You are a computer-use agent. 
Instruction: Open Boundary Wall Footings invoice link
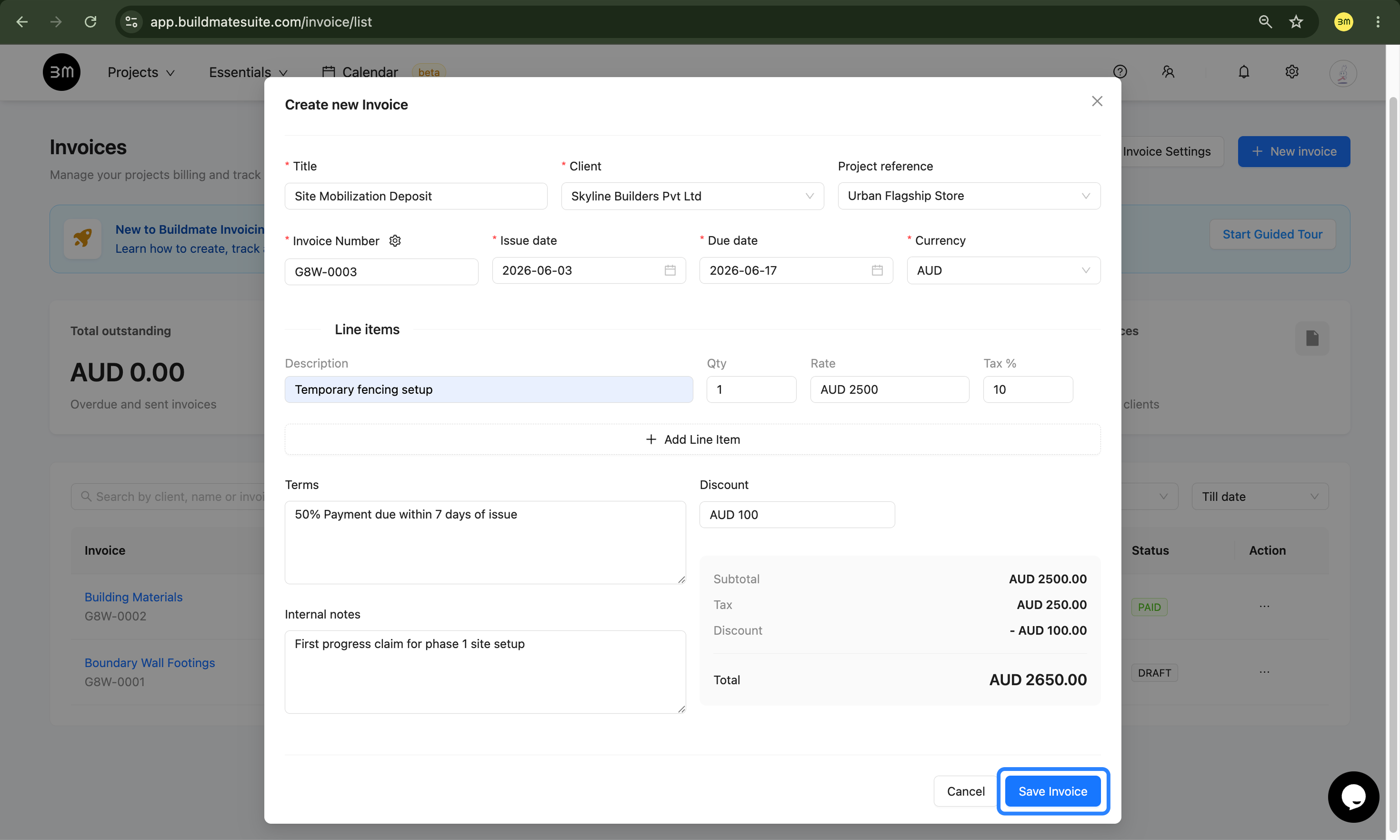tap(150, 662)
